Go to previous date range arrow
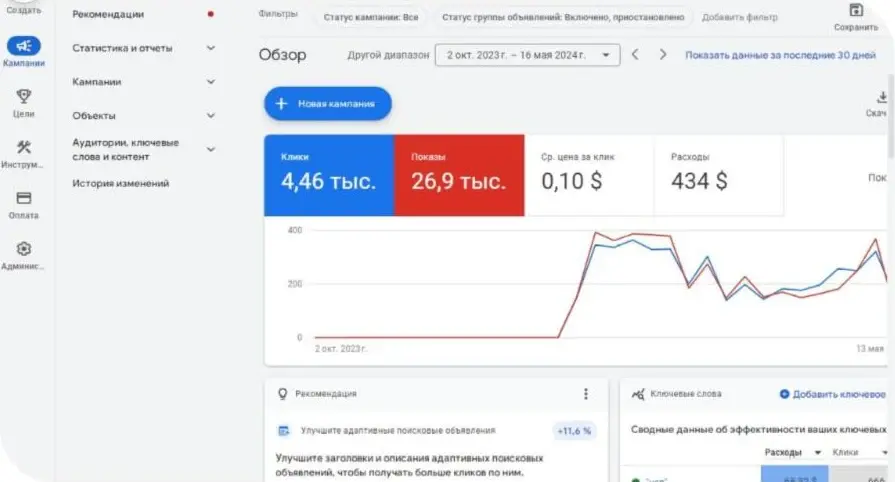The width and height of the screenshot is (895, 482). (x=635, y=55)
